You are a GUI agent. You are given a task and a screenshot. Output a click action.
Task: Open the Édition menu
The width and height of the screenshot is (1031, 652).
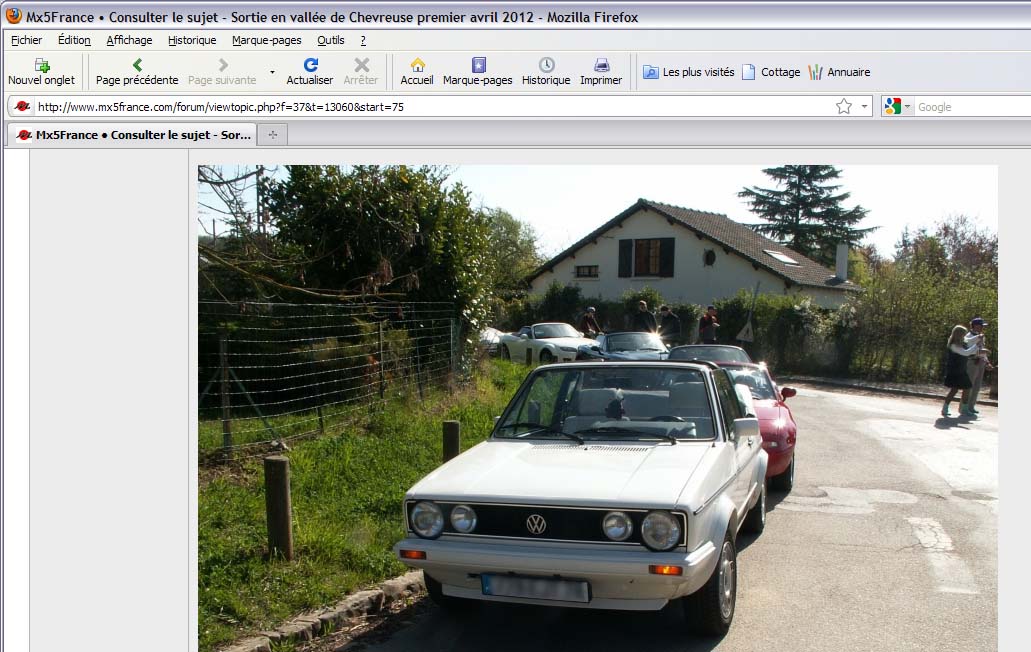pyautogui.click(x=74, y=40)
